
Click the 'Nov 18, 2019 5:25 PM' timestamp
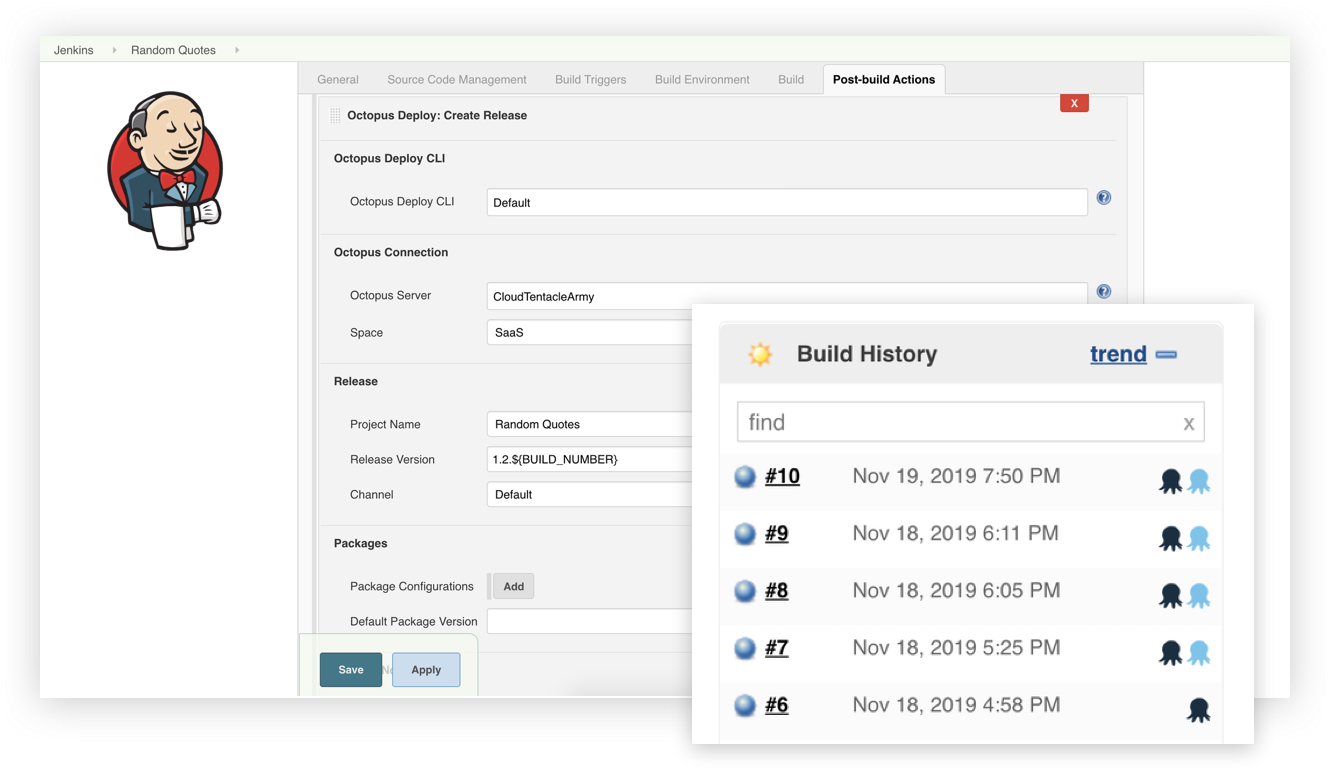coord(956,647)
